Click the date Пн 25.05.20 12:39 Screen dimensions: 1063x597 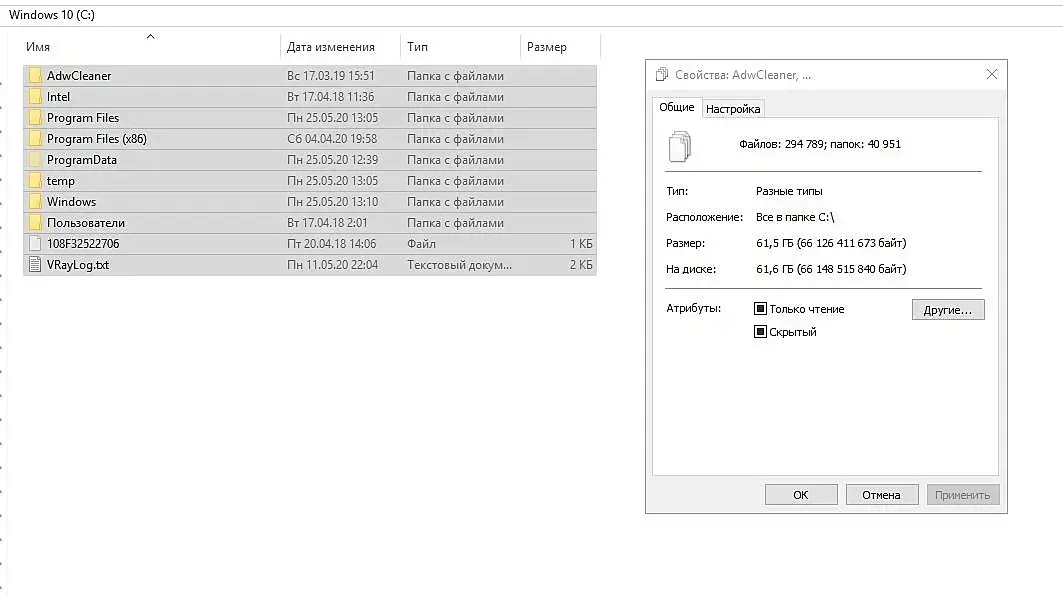click(332, 159)
